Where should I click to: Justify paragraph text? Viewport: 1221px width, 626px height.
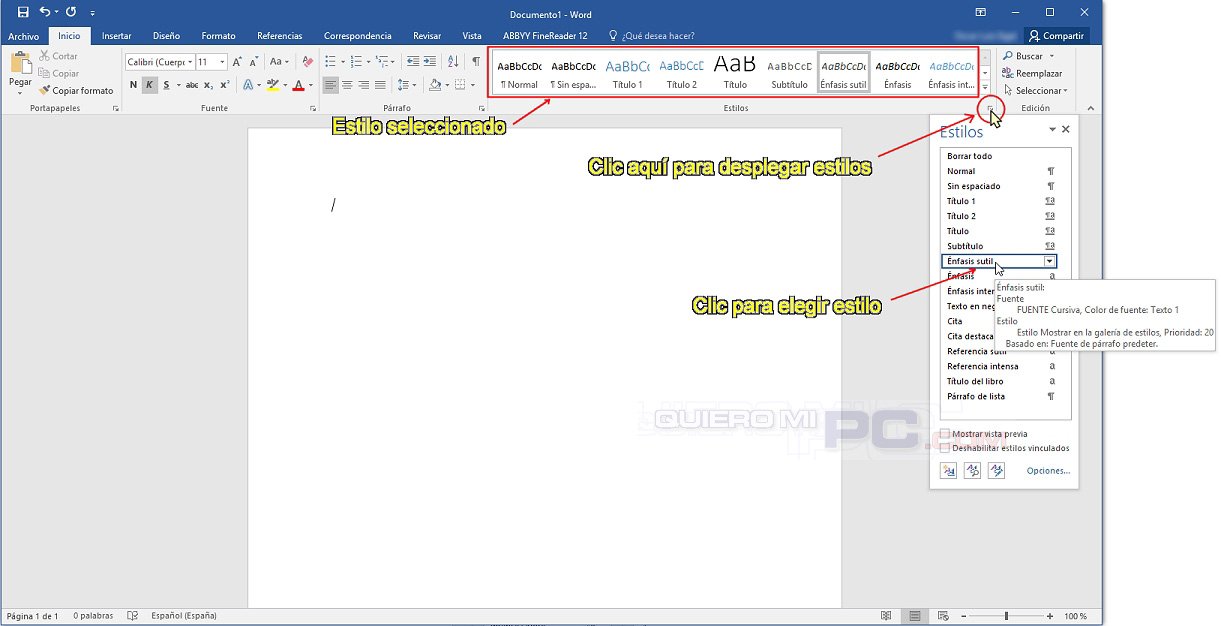pos(380,85)
